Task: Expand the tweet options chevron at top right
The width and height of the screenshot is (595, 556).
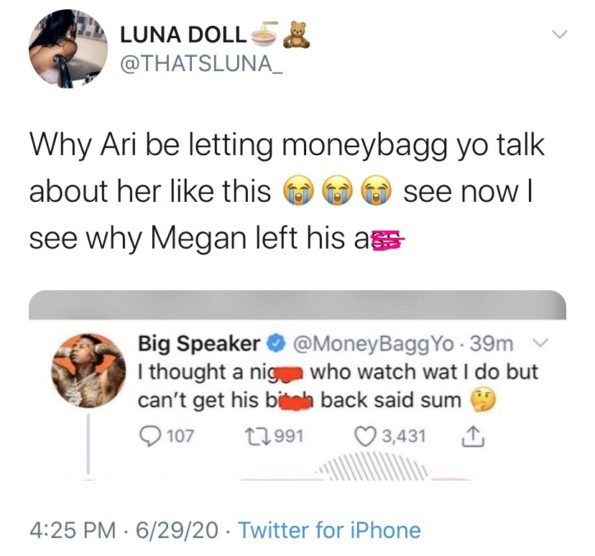Action: (x=559, y=34)
